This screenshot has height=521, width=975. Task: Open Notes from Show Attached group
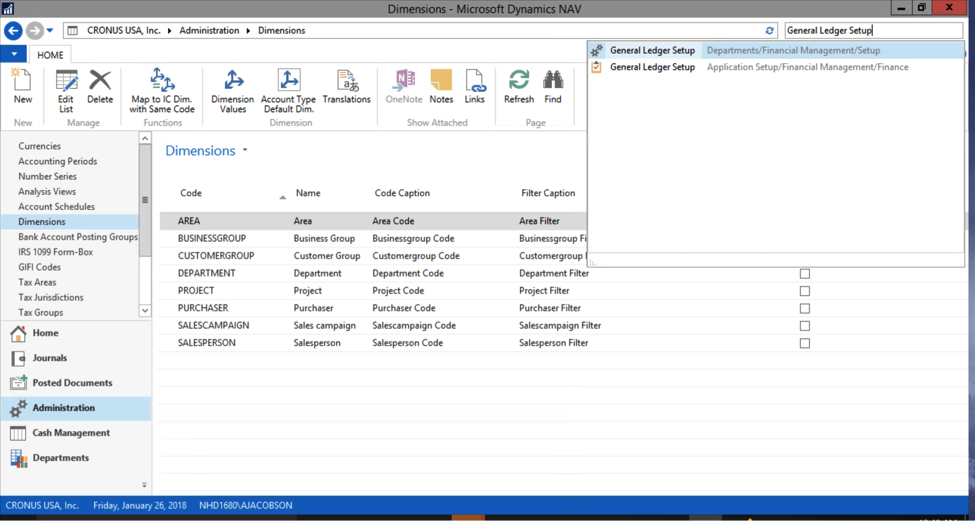(x=441, y=86)
